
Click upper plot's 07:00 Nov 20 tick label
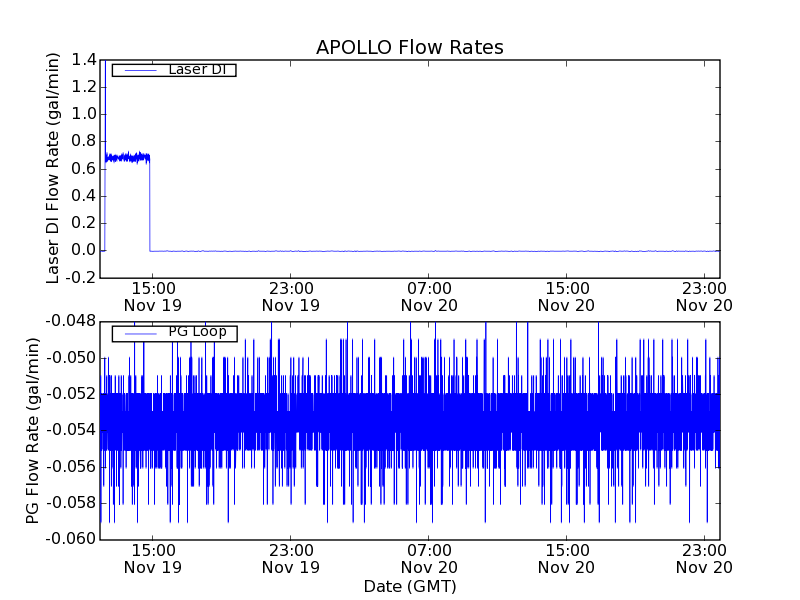pyautogui.click(x=429, y=296)
